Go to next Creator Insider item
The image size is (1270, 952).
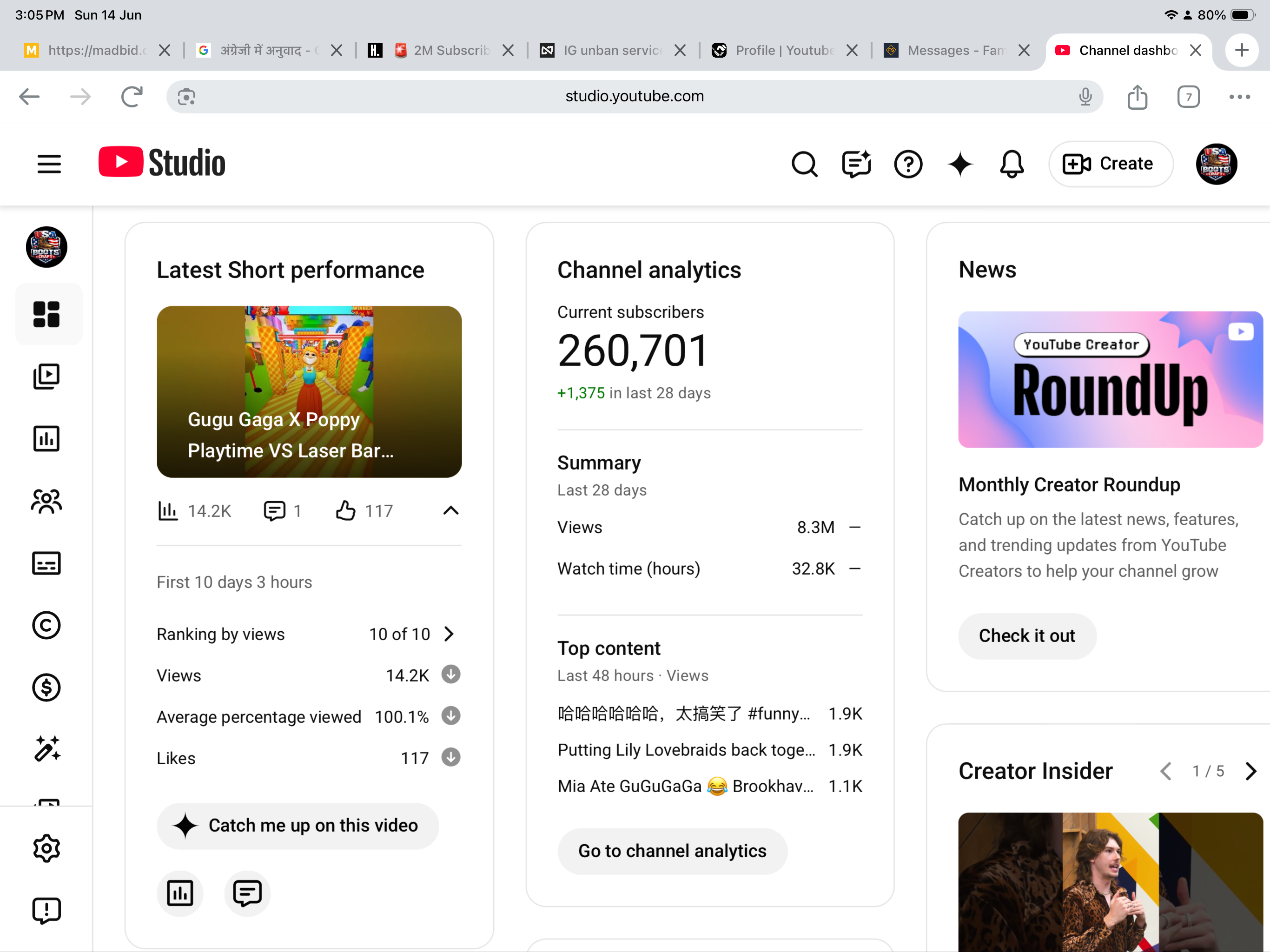pos(1250,771)
